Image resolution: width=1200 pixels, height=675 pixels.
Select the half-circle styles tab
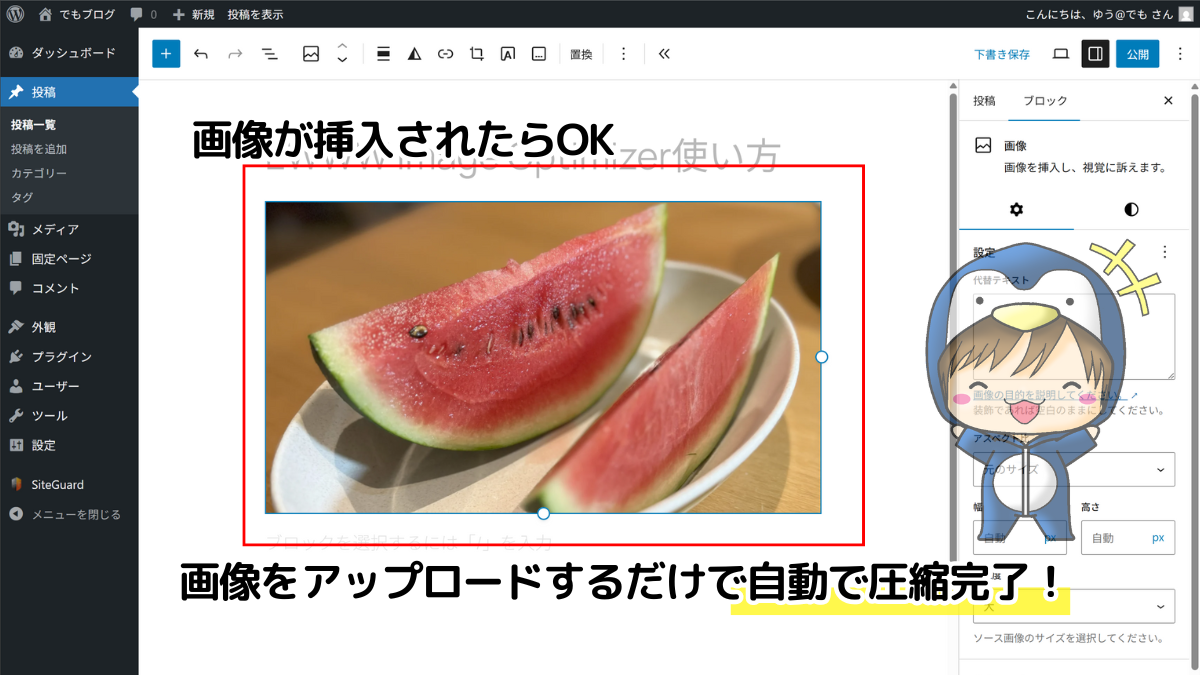[1131, 209]
